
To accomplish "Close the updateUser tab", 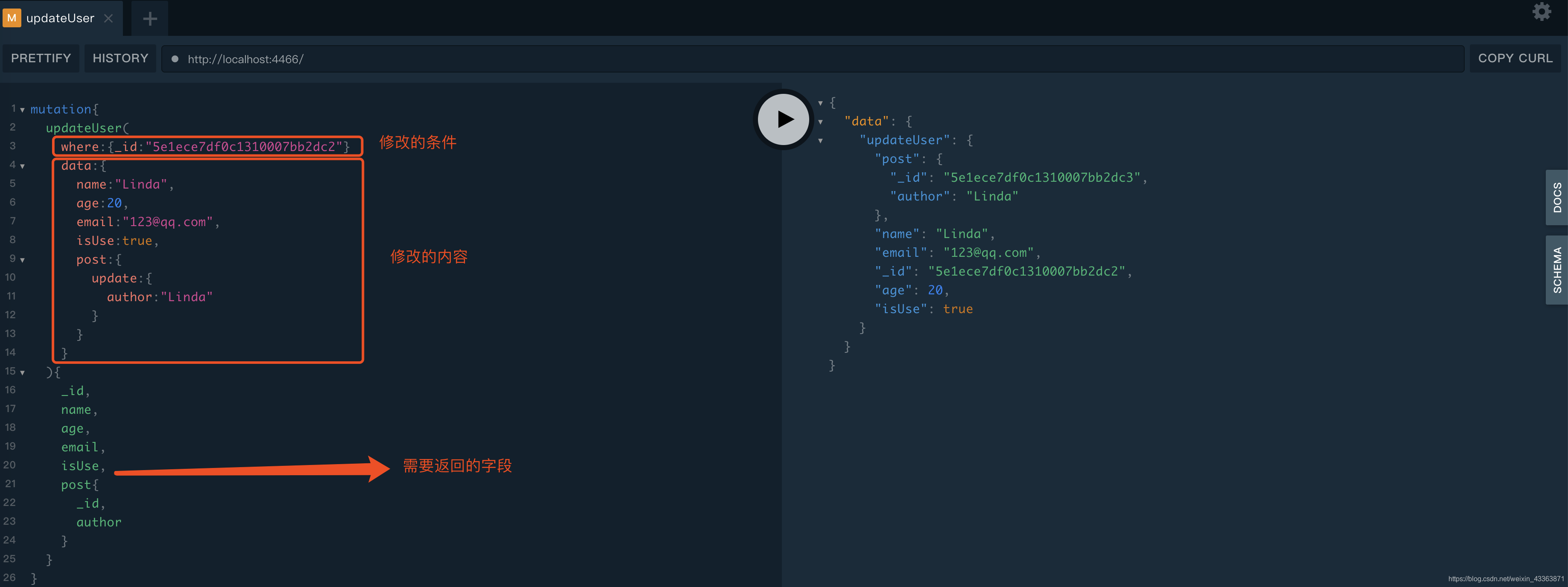I will click(x=108, y=18).
